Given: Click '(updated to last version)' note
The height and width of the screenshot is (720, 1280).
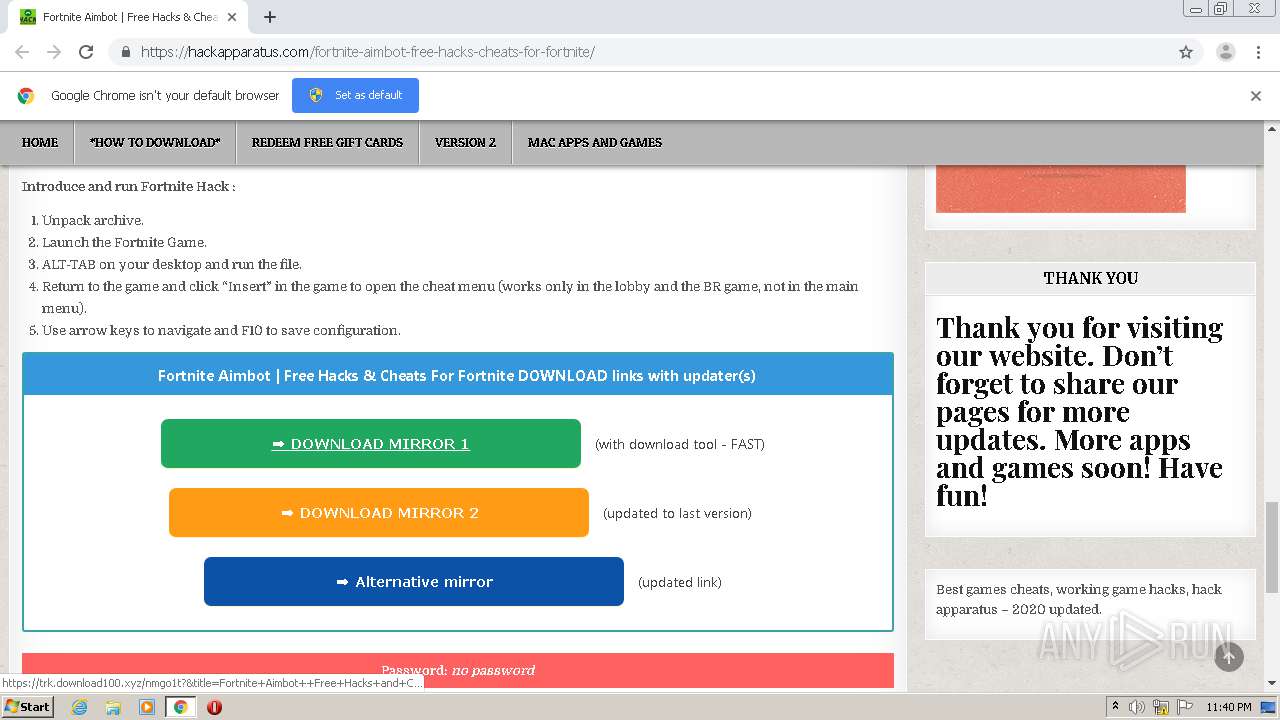Looking at the screenshot, I should tap(677, 513).
